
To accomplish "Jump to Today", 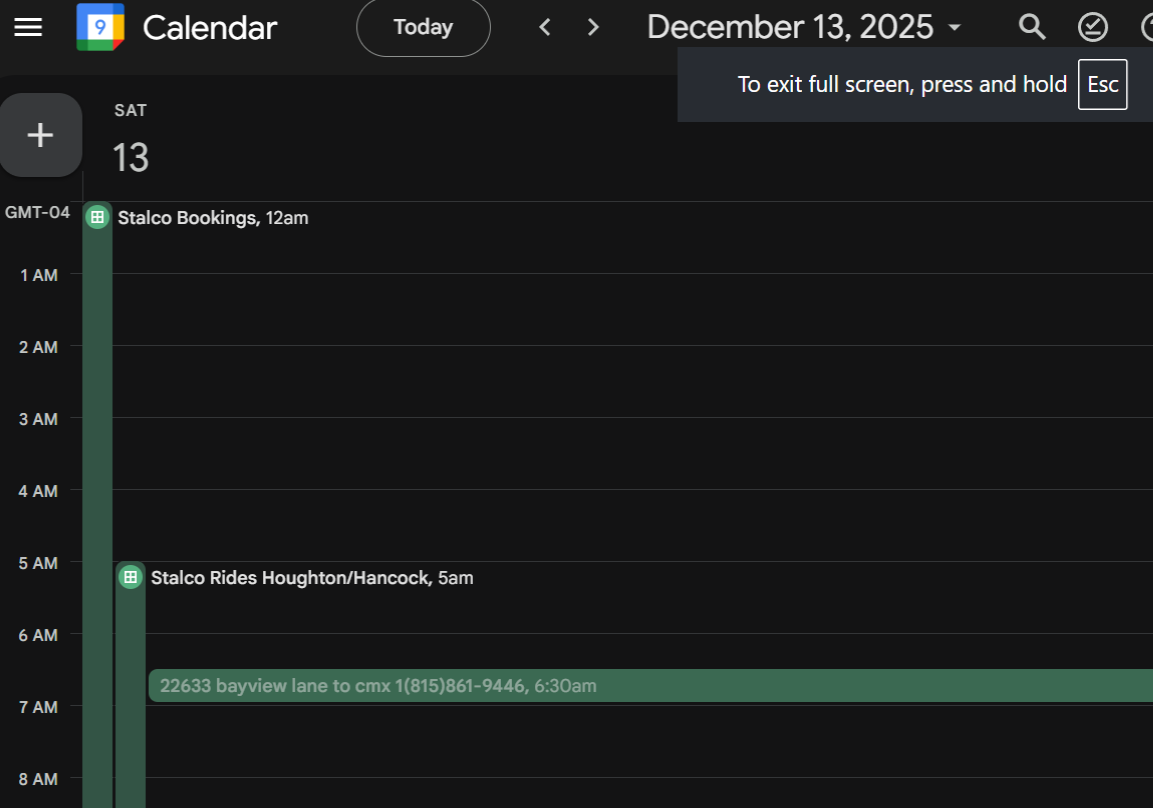I will [x=423, y=27].
